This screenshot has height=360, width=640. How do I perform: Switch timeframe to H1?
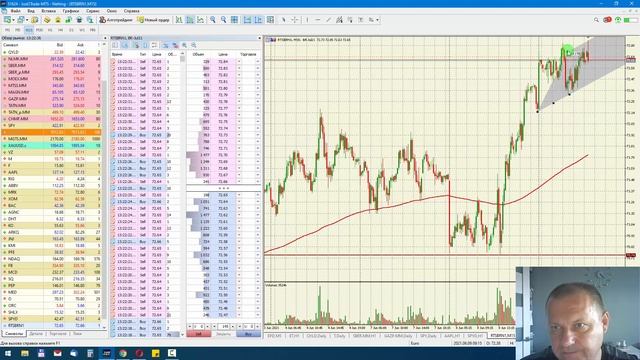point(50,30)
